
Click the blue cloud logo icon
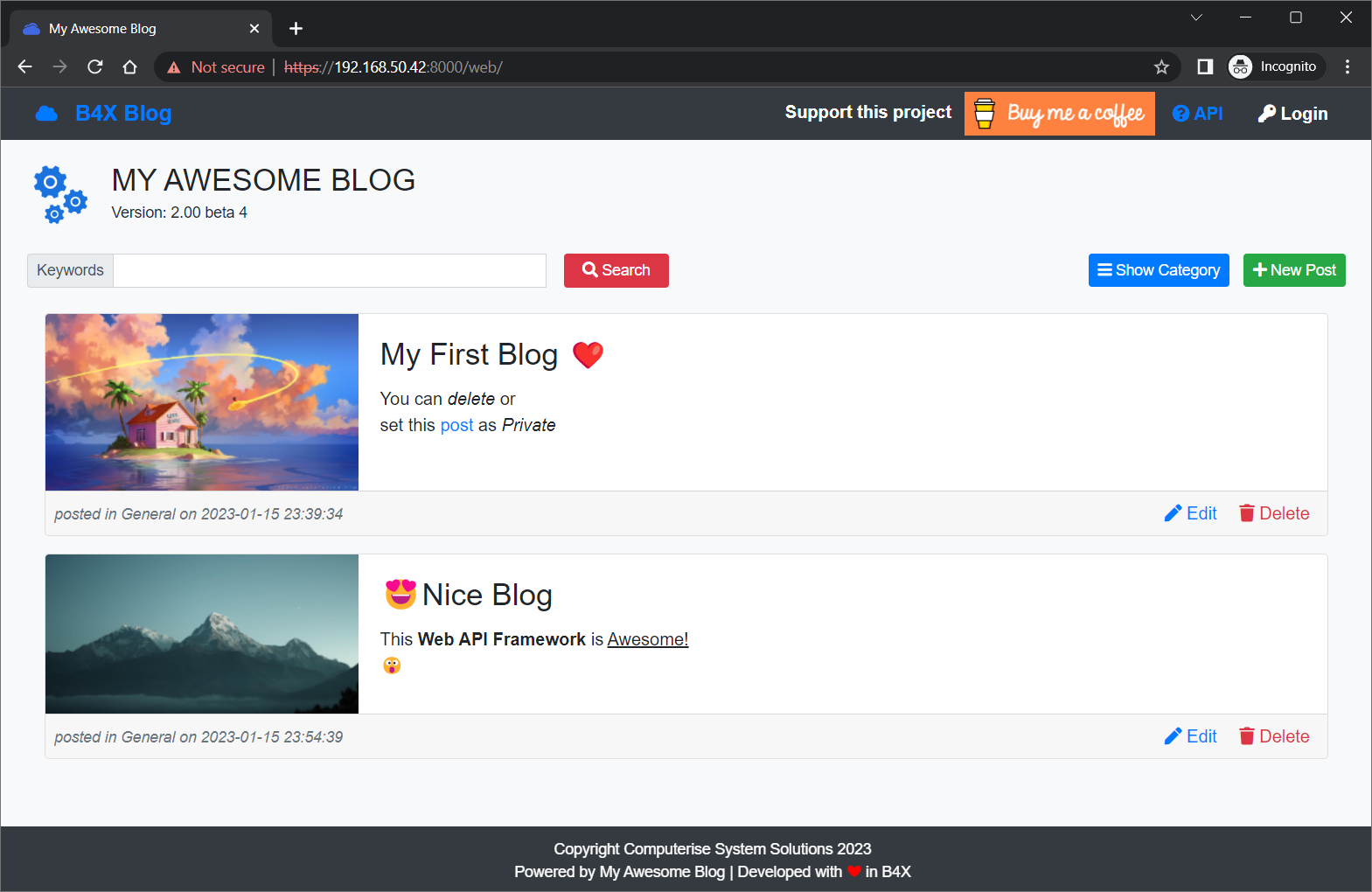tap(46, 114)
